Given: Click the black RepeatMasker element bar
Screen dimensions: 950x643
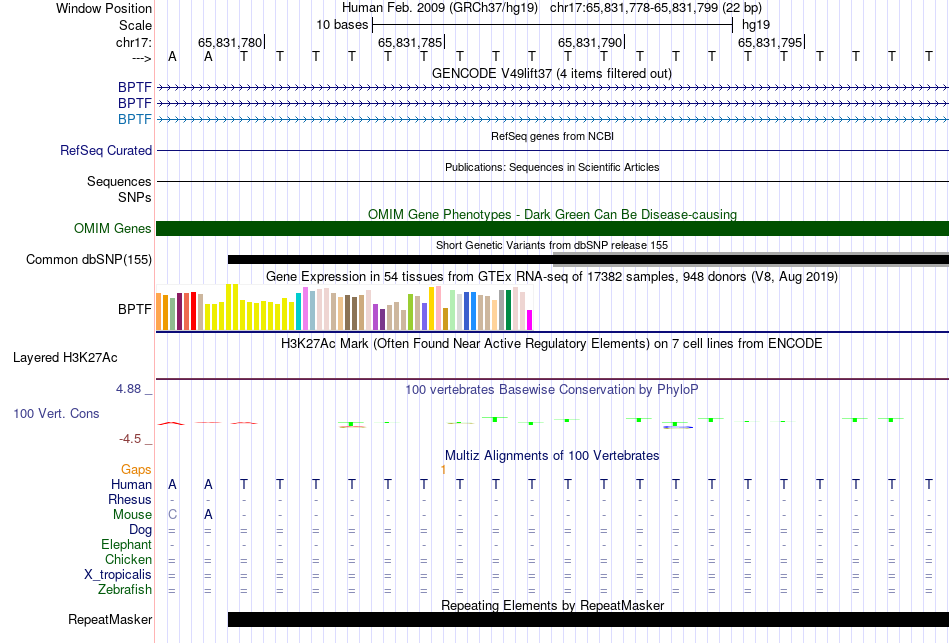Looking at the screenshot, I should point(588,619).
